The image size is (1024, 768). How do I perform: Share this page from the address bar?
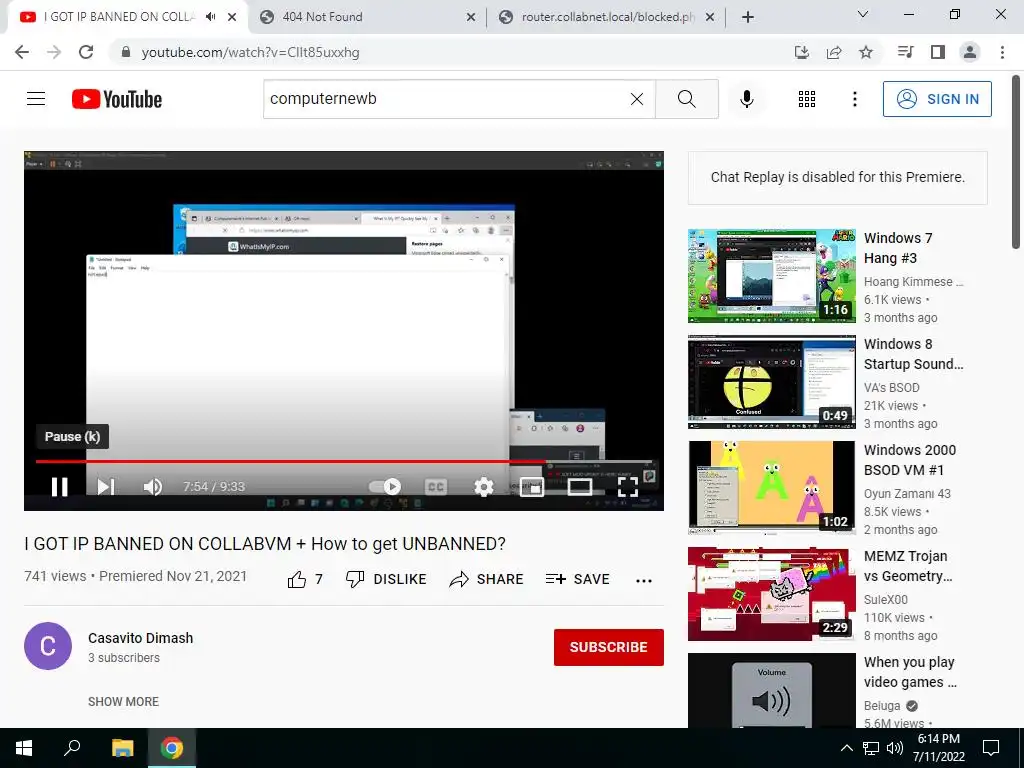point(834,52)
